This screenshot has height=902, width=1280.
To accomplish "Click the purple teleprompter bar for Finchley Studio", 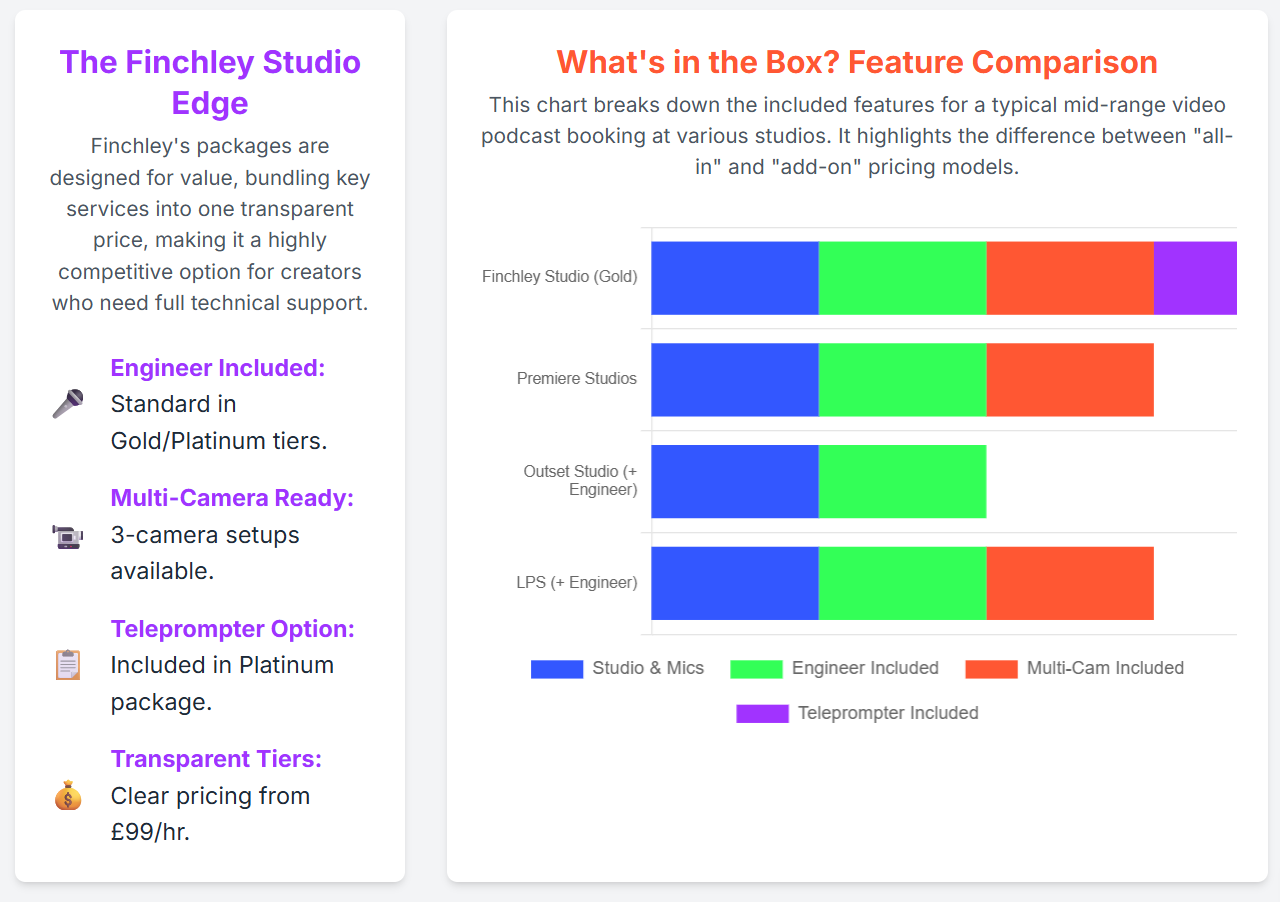I will [1195, 278].
